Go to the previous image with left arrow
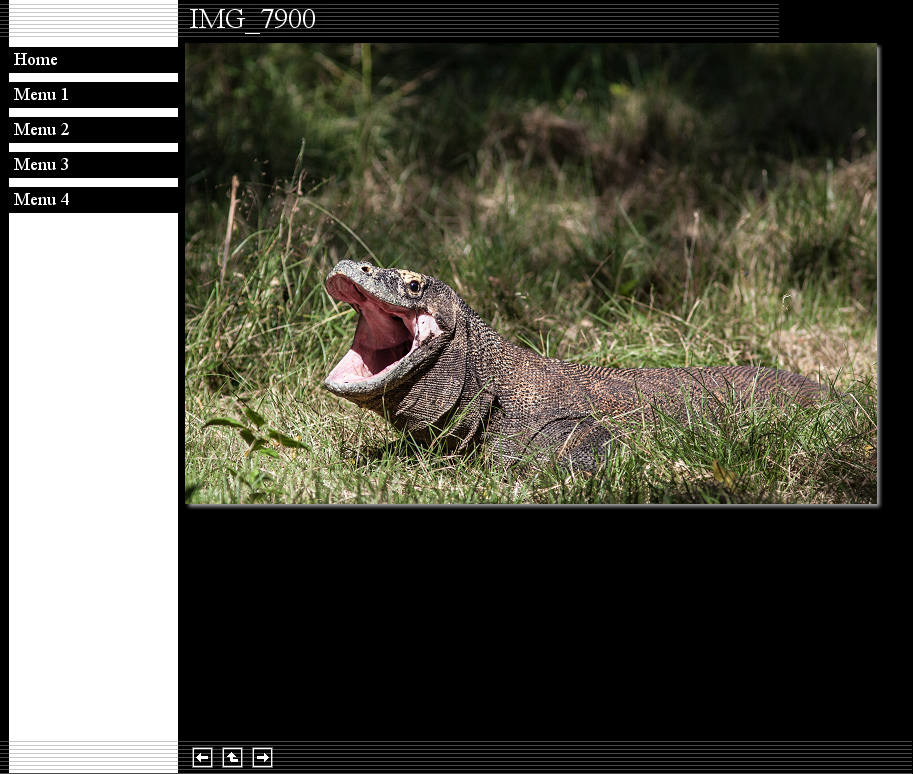 click(x=202, y=758)
